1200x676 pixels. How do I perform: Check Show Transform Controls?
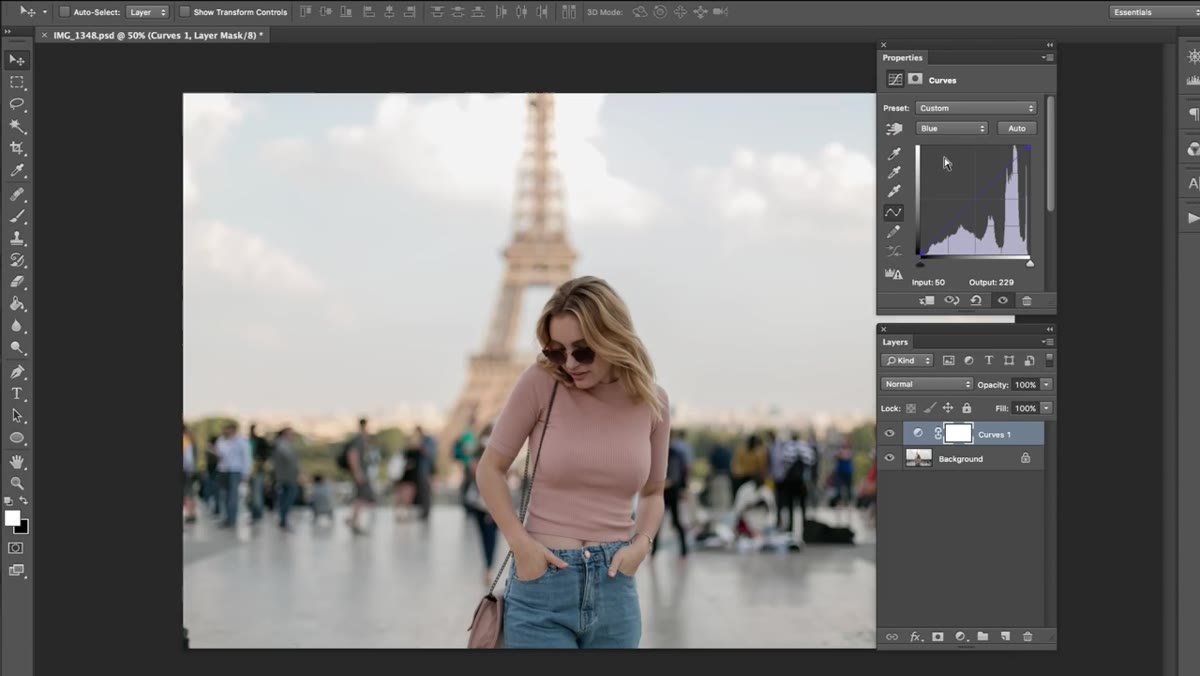[184, 12]
